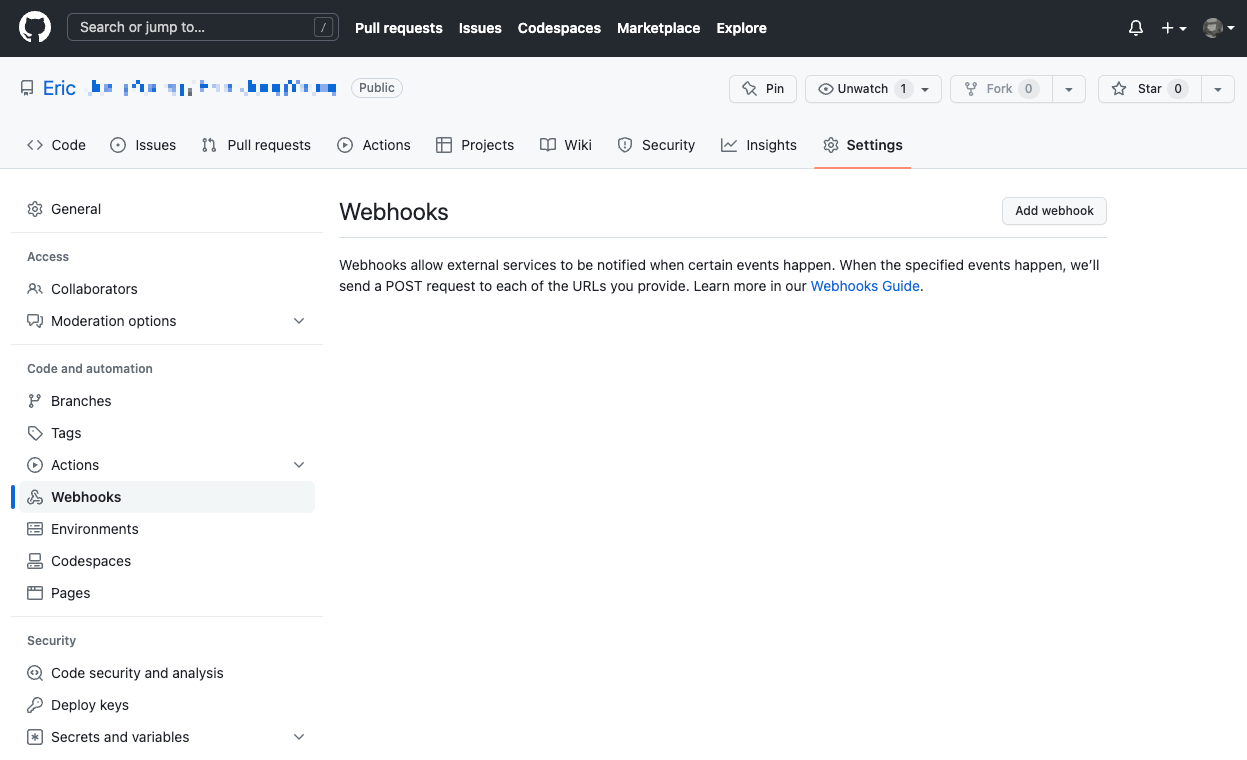Pin this repository
Image resolution: width=1247 pixels, height=760 pixels.
coord(763,89)
